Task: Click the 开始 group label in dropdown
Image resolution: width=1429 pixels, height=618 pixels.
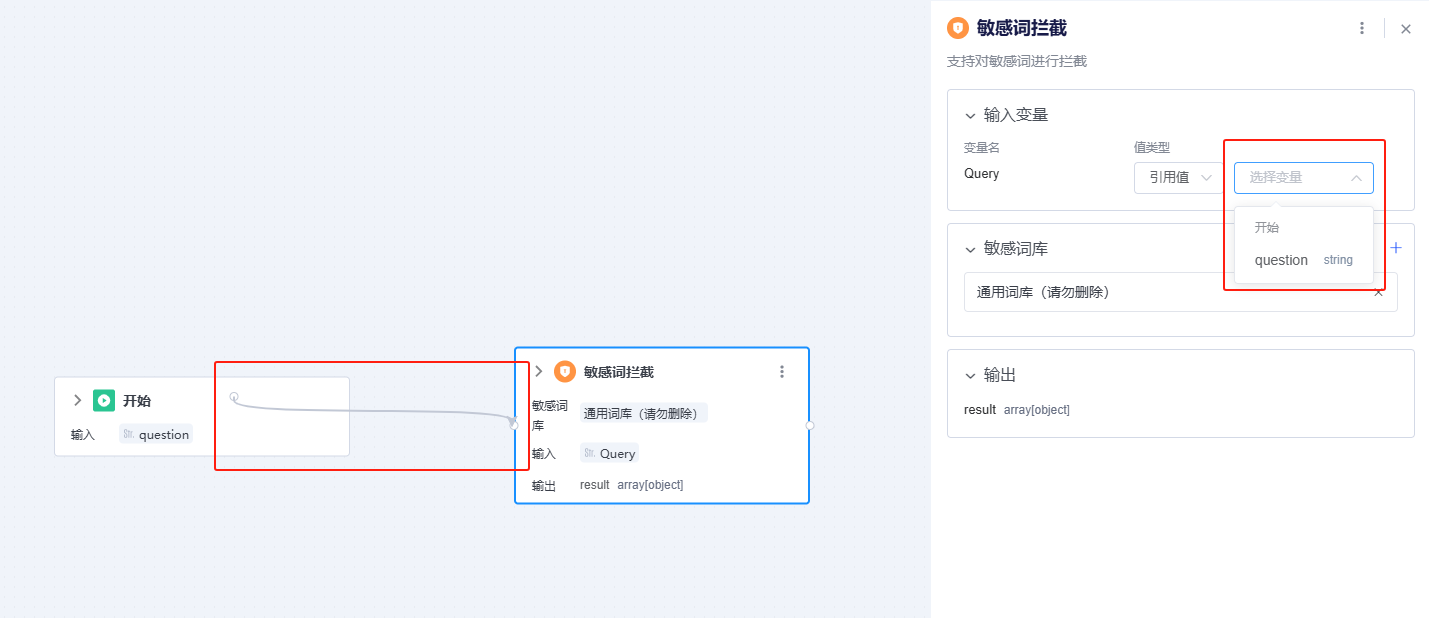Action: tap(1267, 227)
